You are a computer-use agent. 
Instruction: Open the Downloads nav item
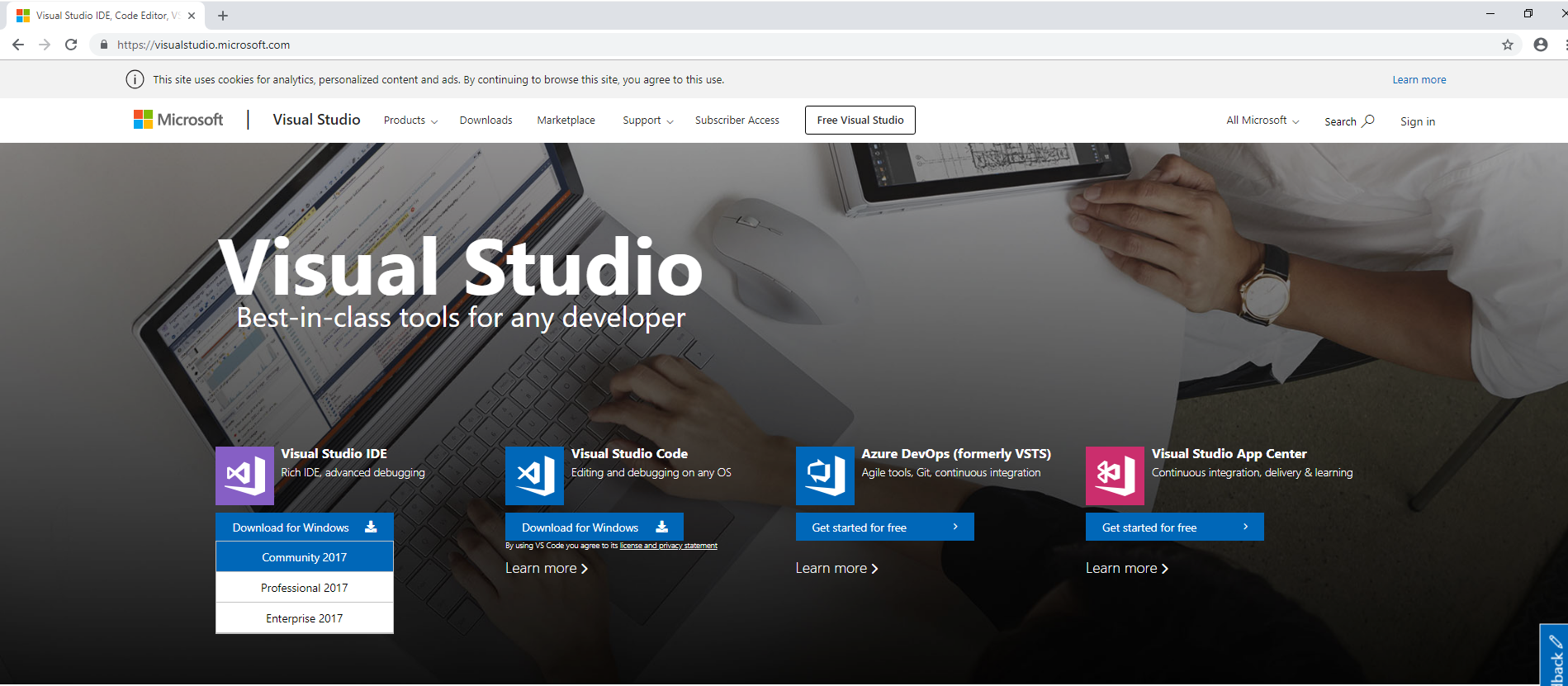coord(486,121)
